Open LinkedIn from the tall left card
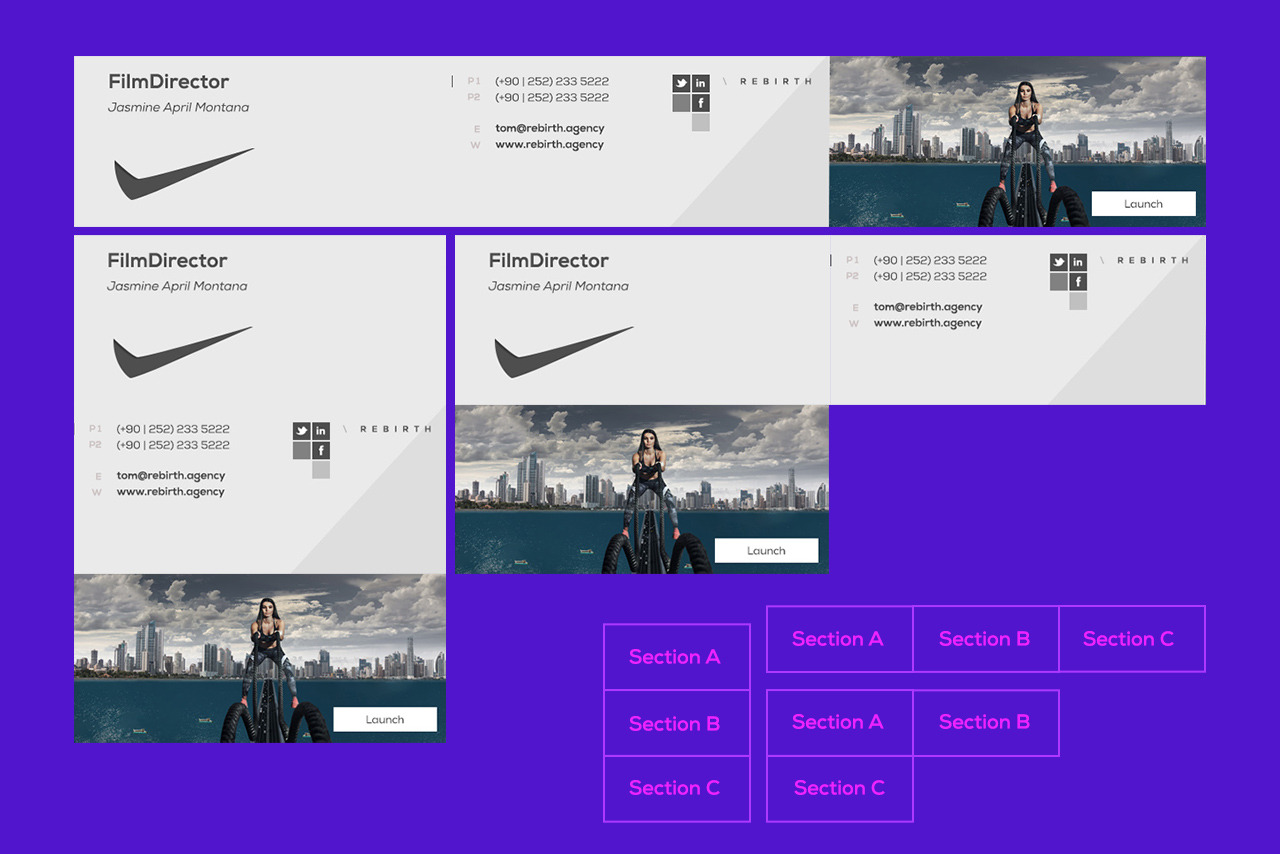Screen dimensions: 1280x854 click(x=320, y=431)
